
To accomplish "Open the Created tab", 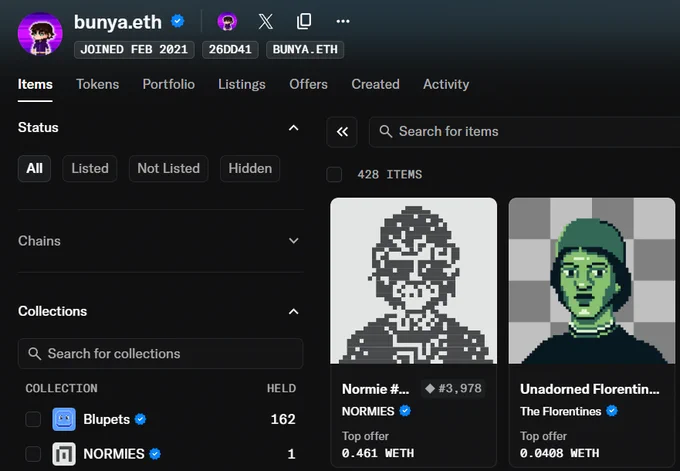I will (x=375, y=84).
